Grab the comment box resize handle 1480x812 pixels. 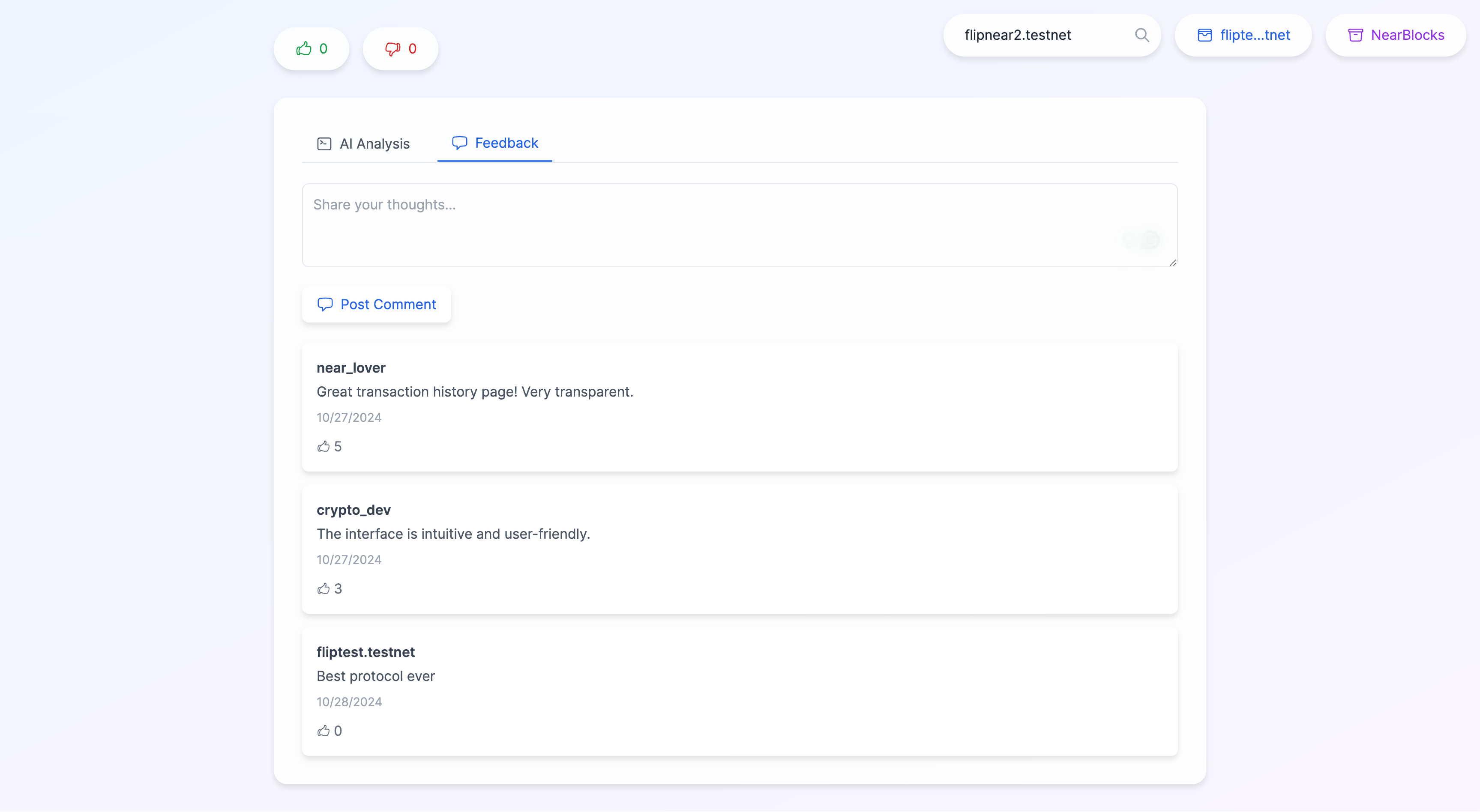tap(1173, 263)
